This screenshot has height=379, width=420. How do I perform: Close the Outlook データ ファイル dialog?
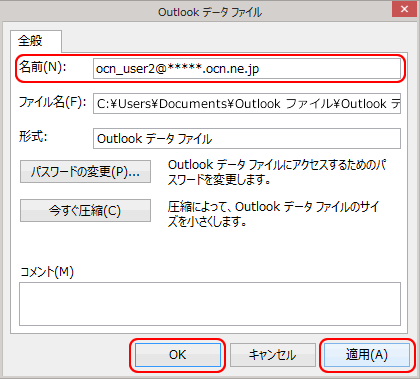(404, 9)
